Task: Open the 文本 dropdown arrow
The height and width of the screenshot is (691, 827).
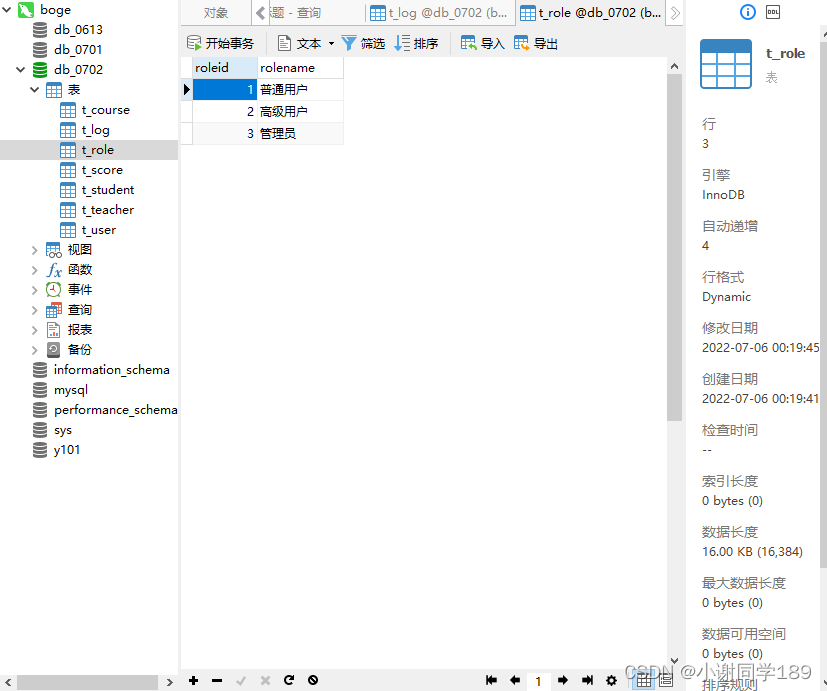Action: click(x=330, y=43)
